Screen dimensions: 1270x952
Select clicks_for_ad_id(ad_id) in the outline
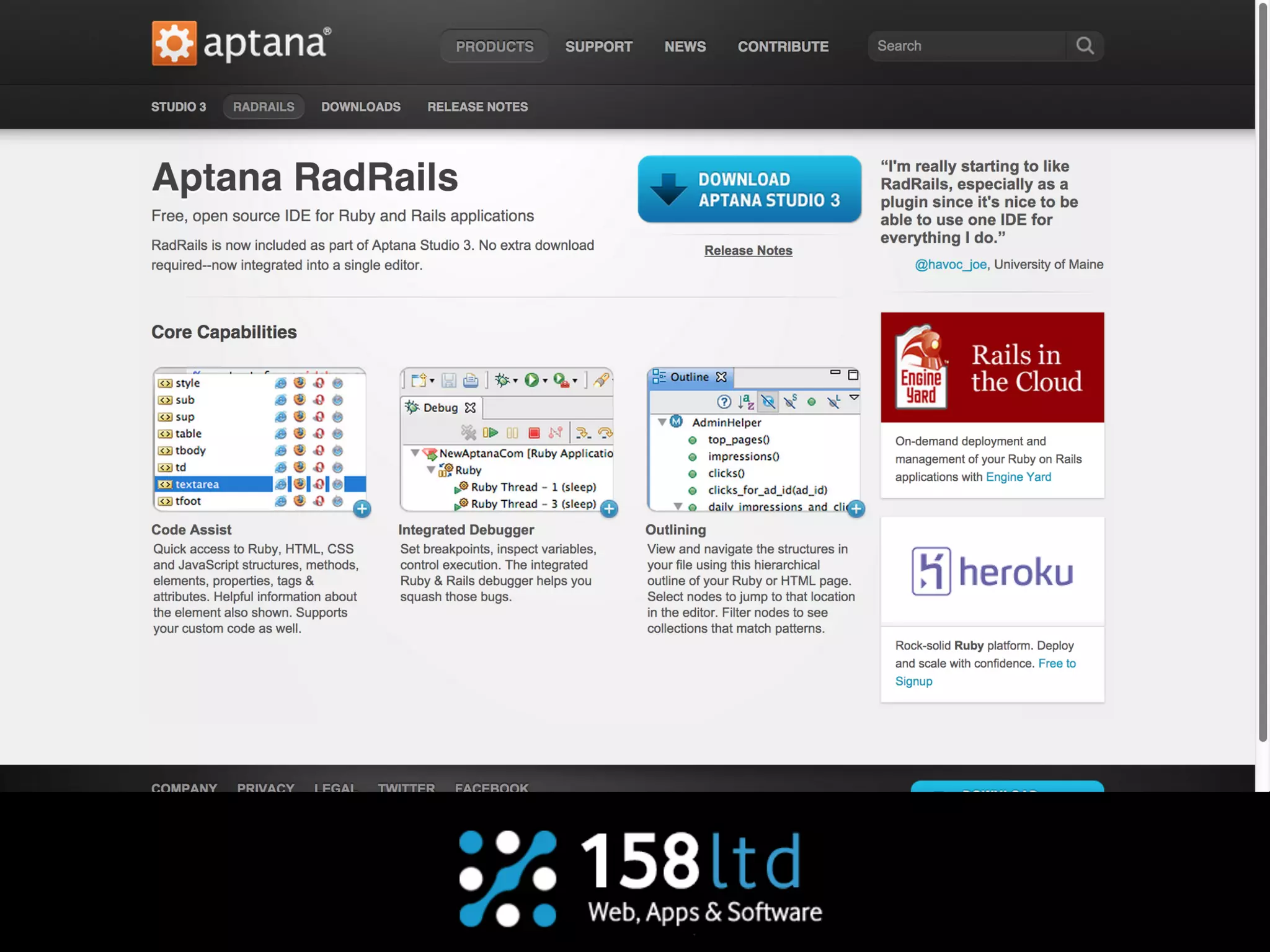click(x=767, y=490)
